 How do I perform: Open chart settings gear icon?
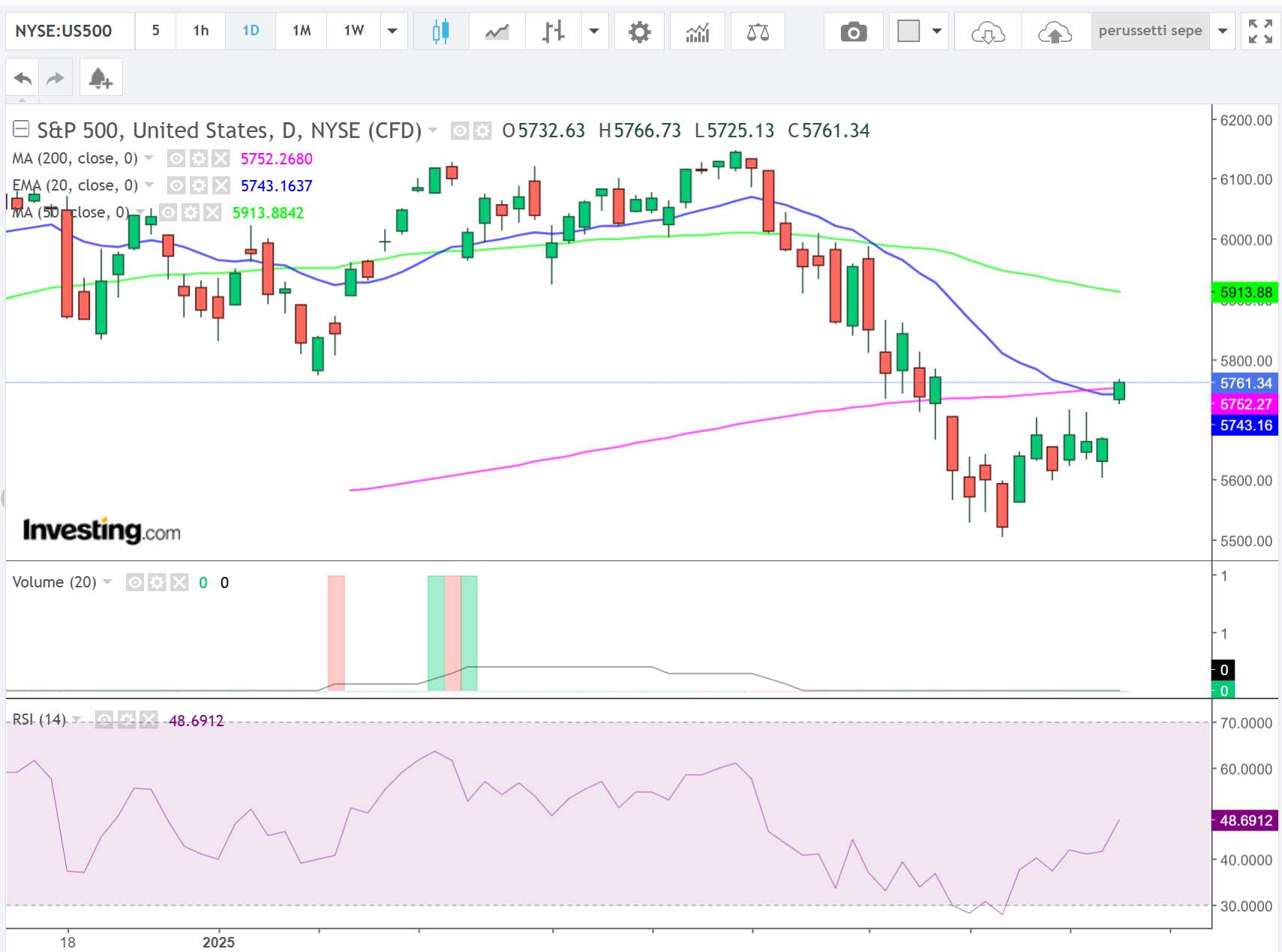[x=639, y=32]
